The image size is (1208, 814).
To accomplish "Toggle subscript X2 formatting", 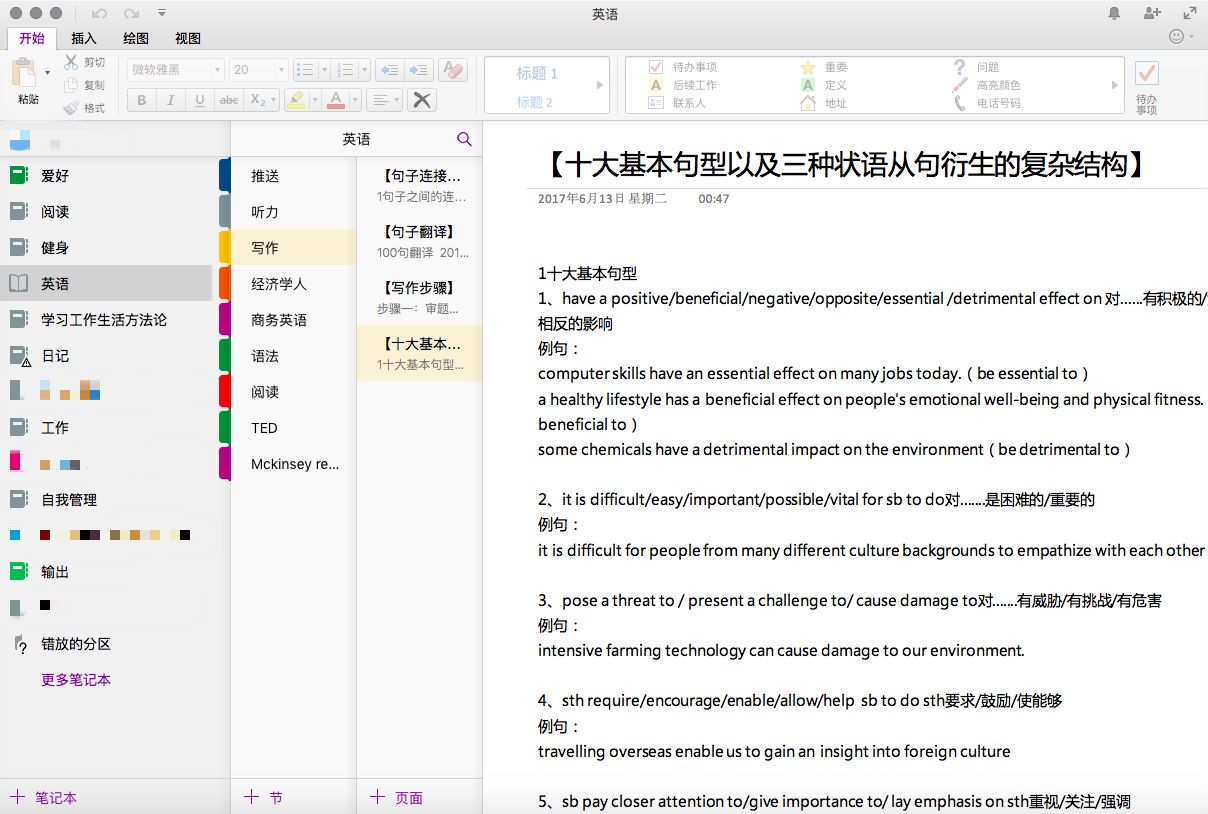I will (257, 100).
